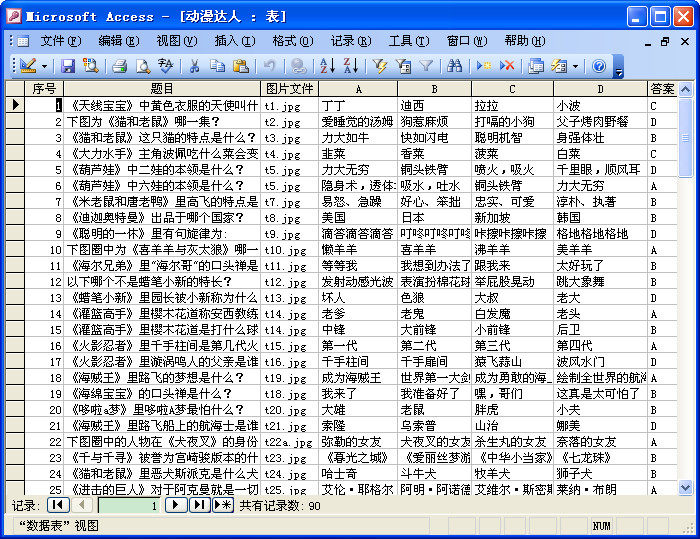This screenshot has width=700, height=539.
Task: Go to next record navigation button
Action: (176, 505)
